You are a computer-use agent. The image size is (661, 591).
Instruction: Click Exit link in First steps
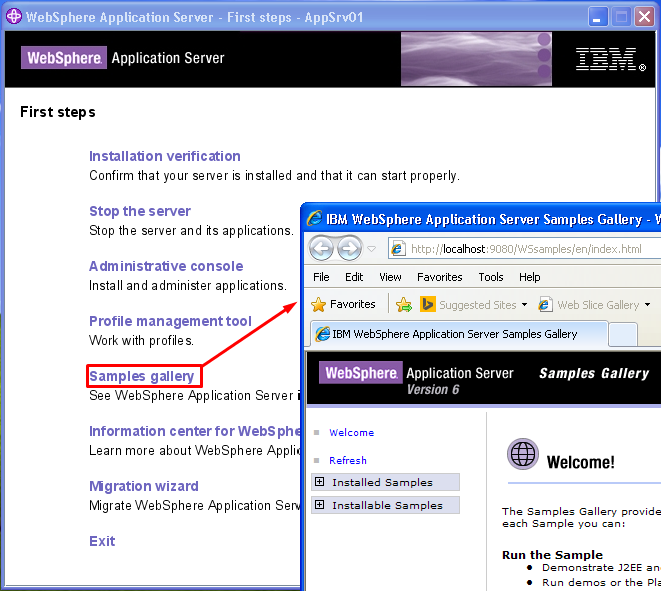(x=102, y=541)
